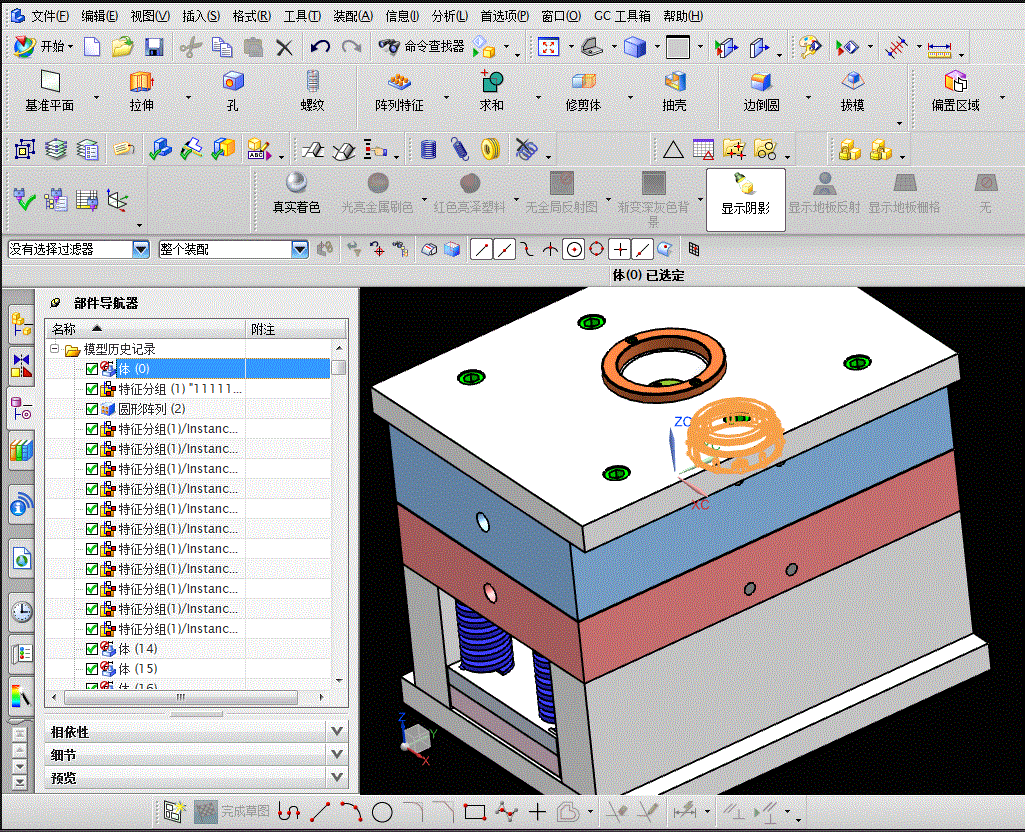Image resolution: width=1025 pixels, height=832 pixels.
Task: Select the Extrude (拉伸) tool
Action: [141, 92]
